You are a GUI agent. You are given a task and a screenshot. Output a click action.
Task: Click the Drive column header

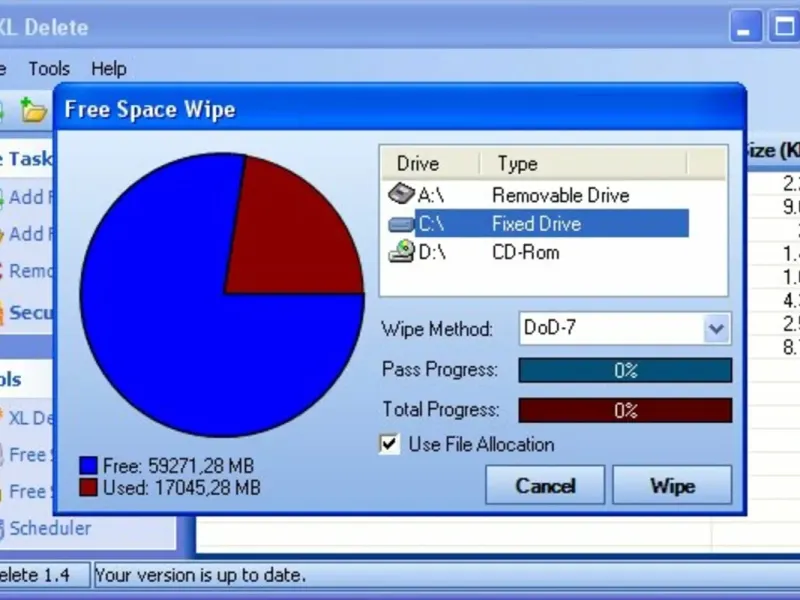click(x=430, y=164)
